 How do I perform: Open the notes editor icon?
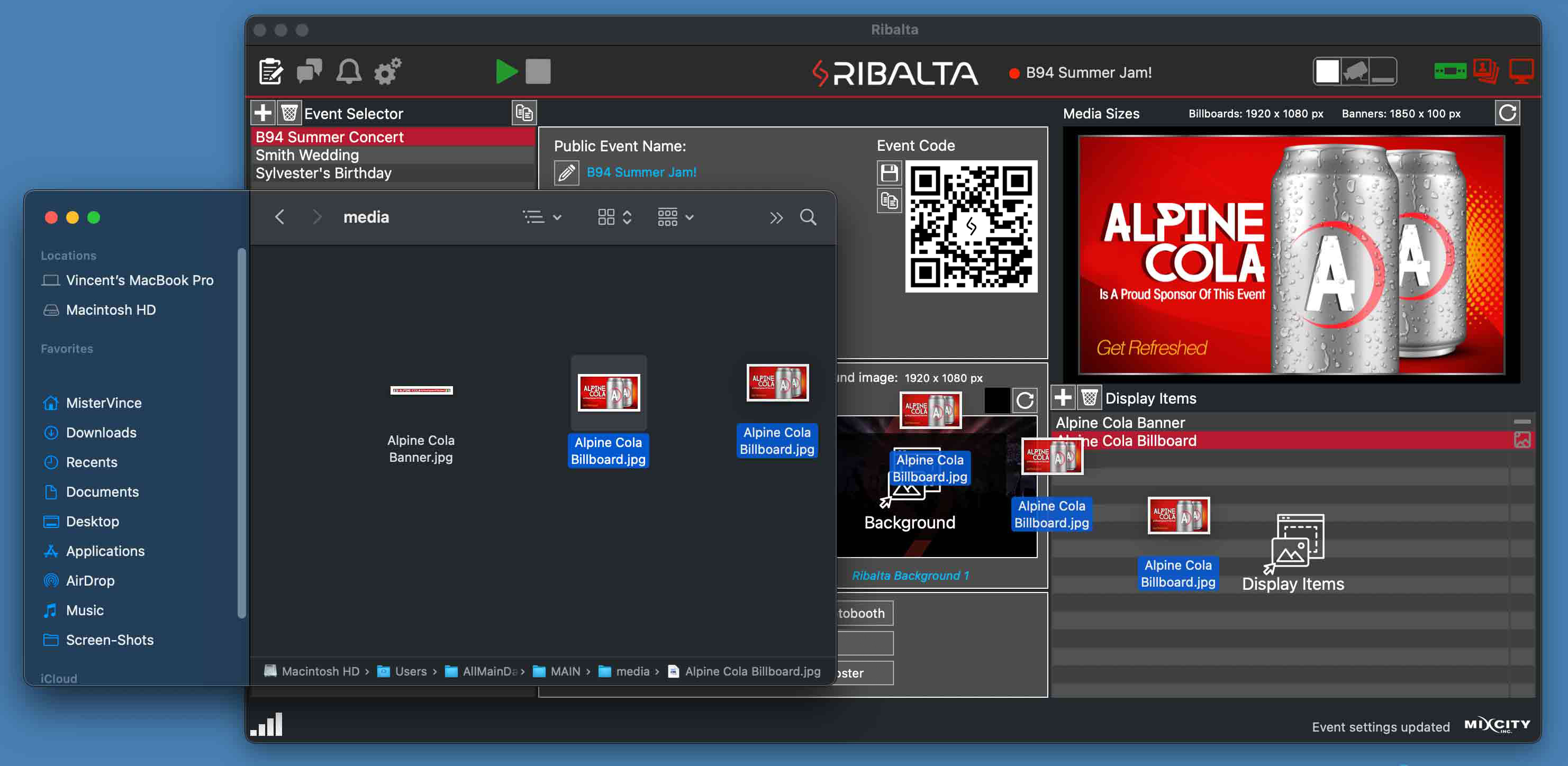270,72
